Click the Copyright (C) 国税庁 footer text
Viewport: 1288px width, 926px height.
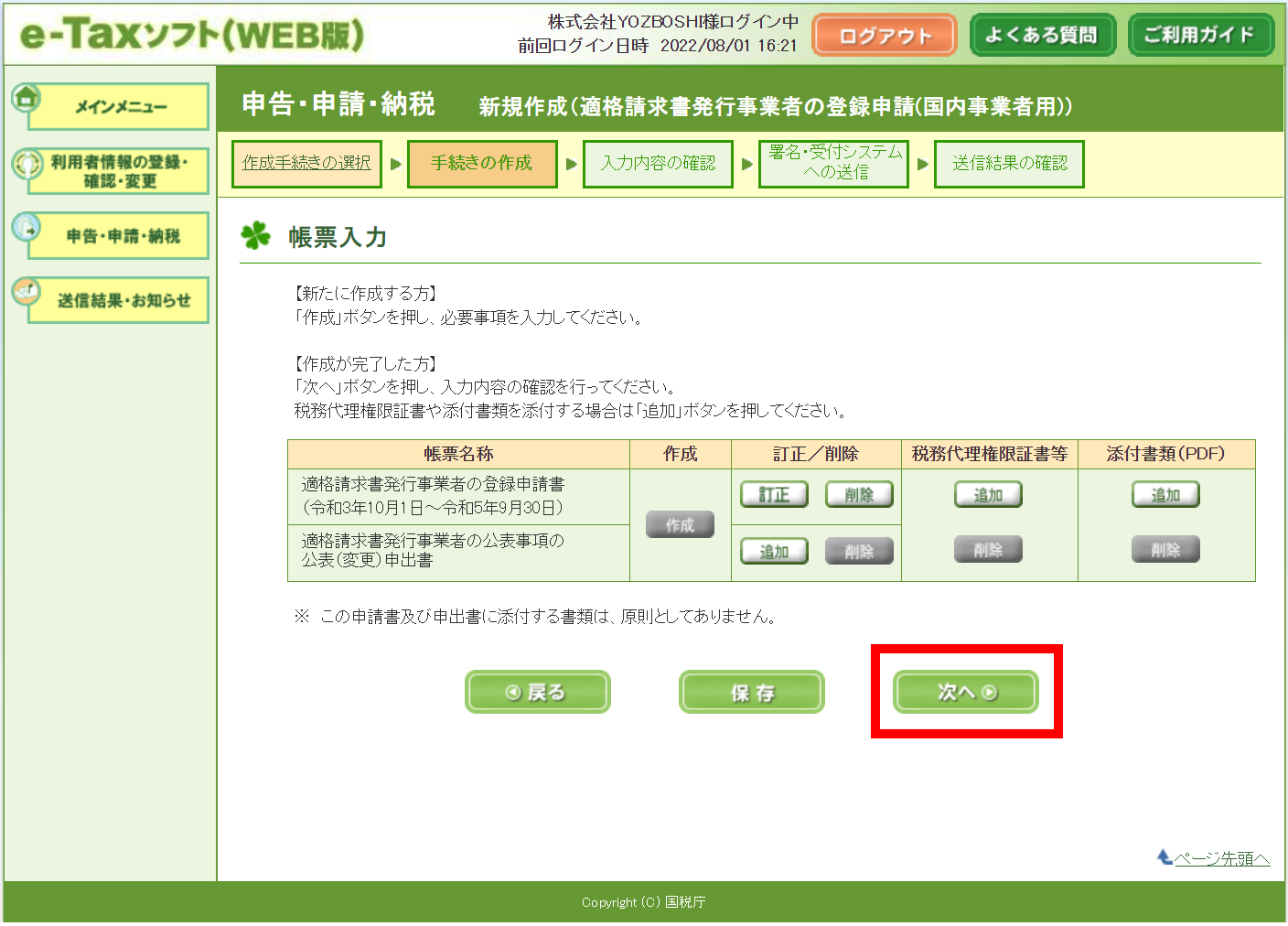644,902
